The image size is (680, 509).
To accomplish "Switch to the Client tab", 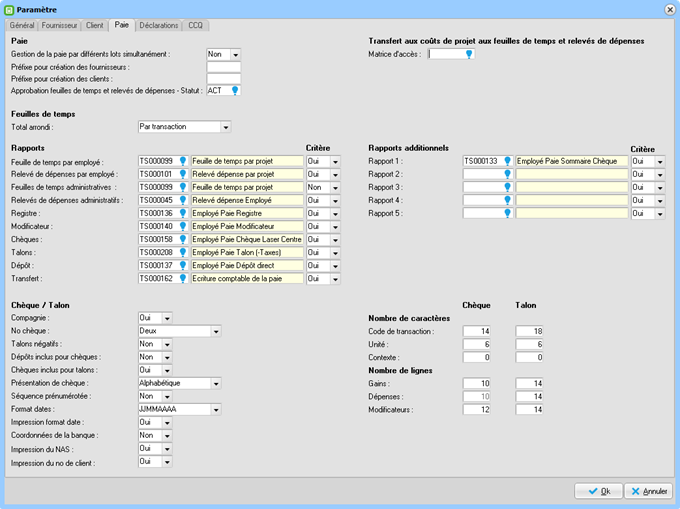I will click(95, 26).
